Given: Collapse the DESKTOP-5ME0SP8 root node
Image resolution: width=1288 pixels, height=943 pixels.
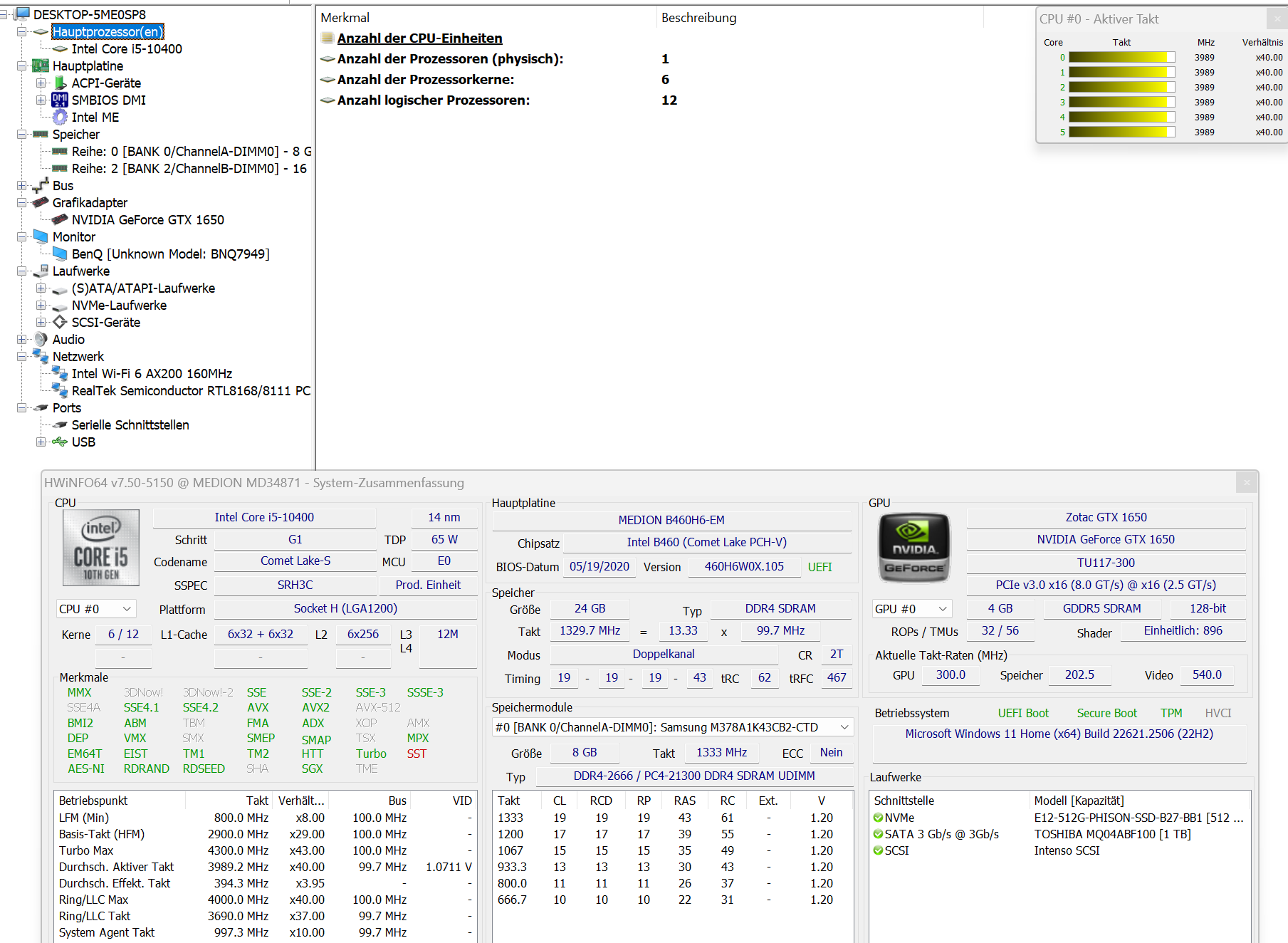Looking at the screenshot, I should click(x=4, y=14).
